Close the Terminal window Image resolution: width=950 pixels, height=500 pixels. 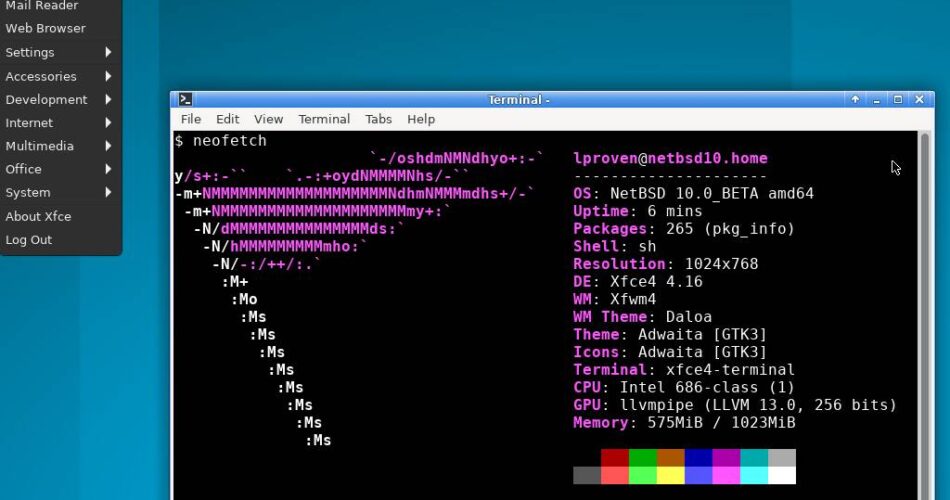pos(919,99)
